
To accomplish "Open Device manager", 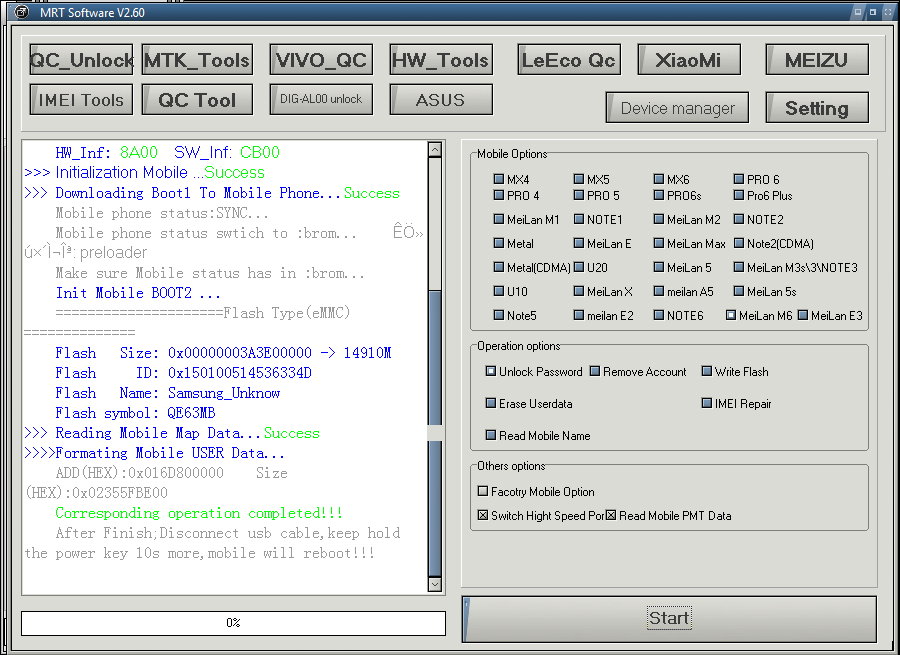I will point(677,108).
